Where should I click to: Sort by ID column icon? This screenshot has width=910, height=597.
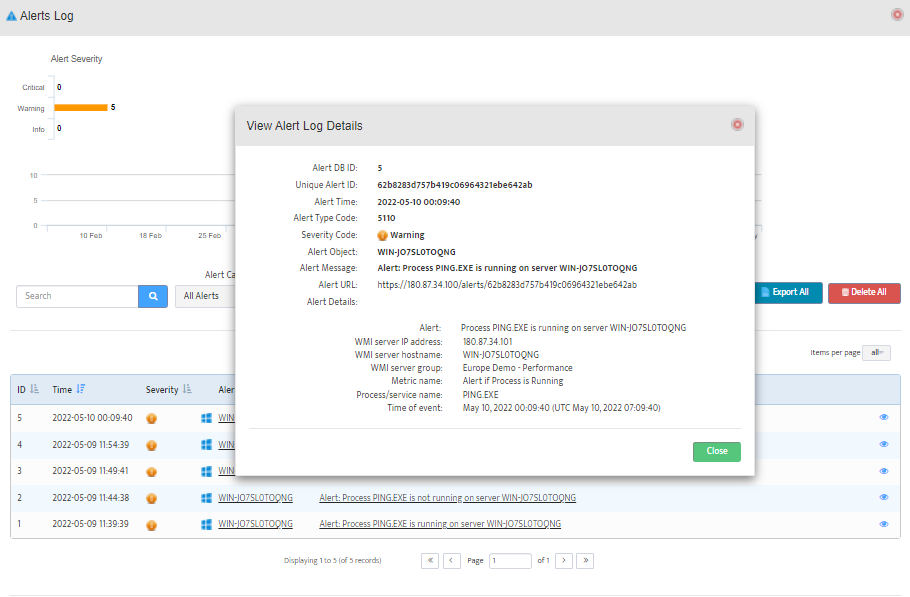34,389
